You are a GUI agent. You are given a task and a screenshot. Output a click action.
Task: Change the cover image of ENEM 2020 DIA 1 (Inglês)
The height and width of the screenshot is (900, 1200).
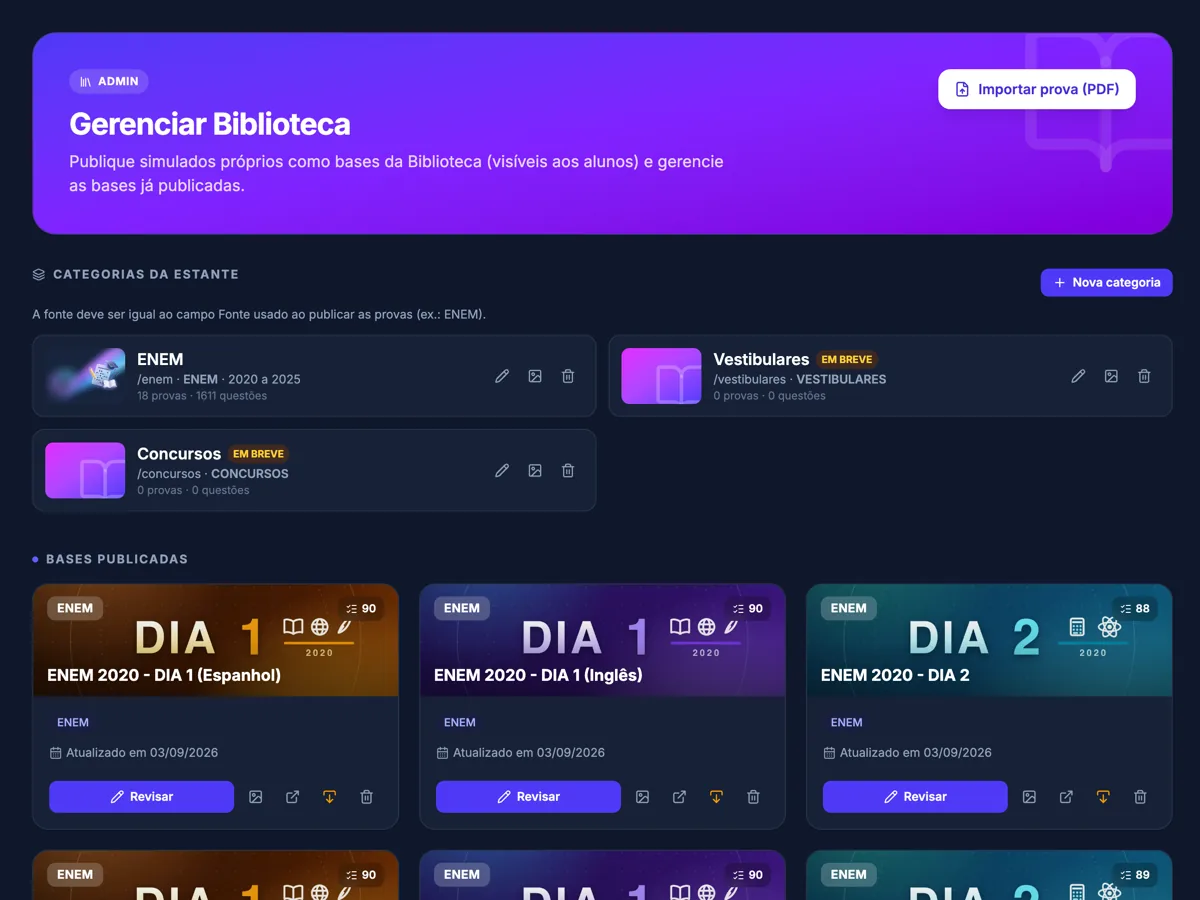point(643,797)
